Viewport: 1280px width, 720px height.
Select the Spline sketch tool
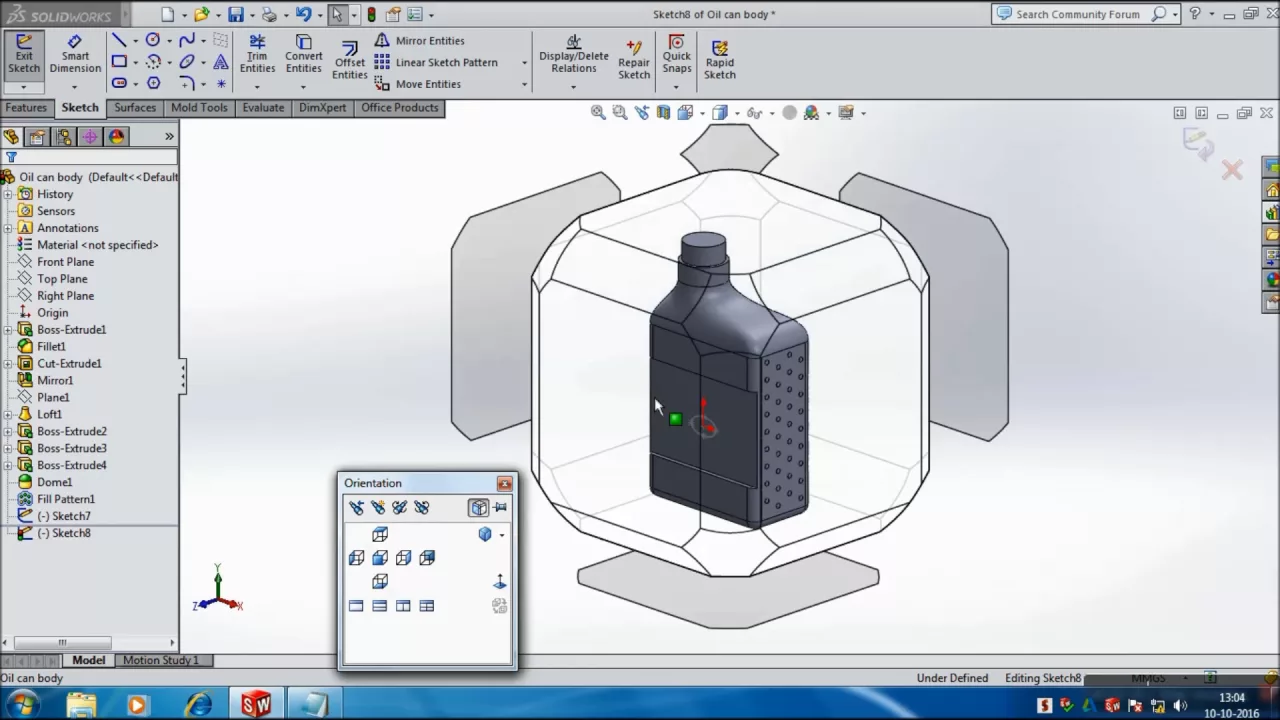pos(187,40)
